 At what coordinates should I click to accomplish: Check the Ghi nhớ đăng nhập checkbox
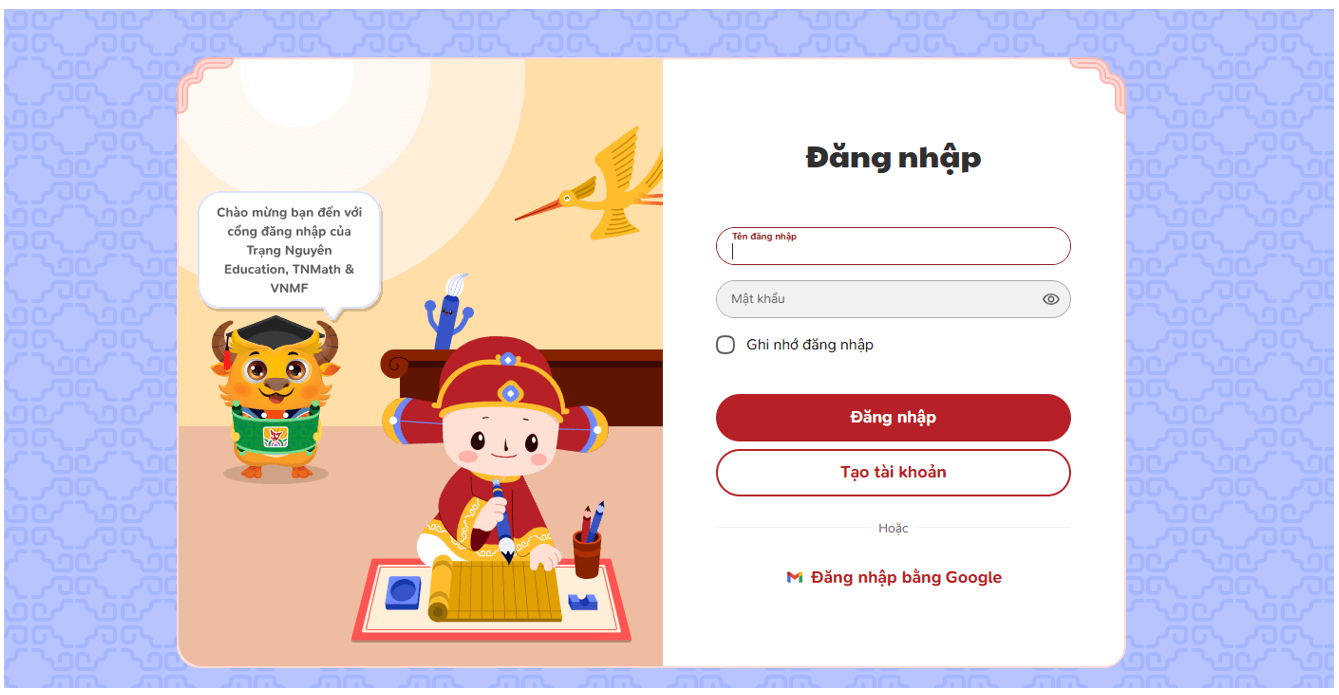click(x=726, y=345)
